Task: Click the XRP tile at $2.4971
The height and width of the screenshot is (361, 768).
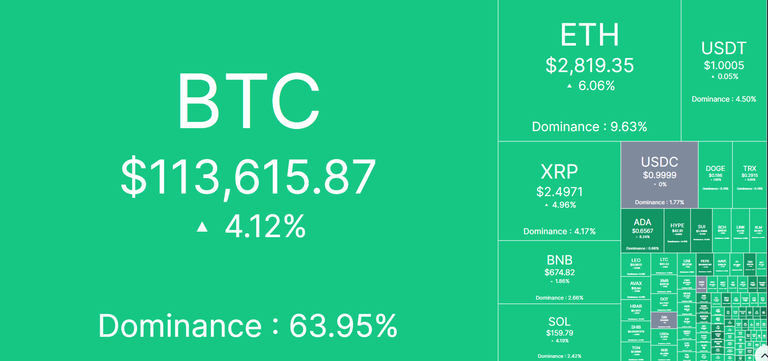Action: point(559,191)
